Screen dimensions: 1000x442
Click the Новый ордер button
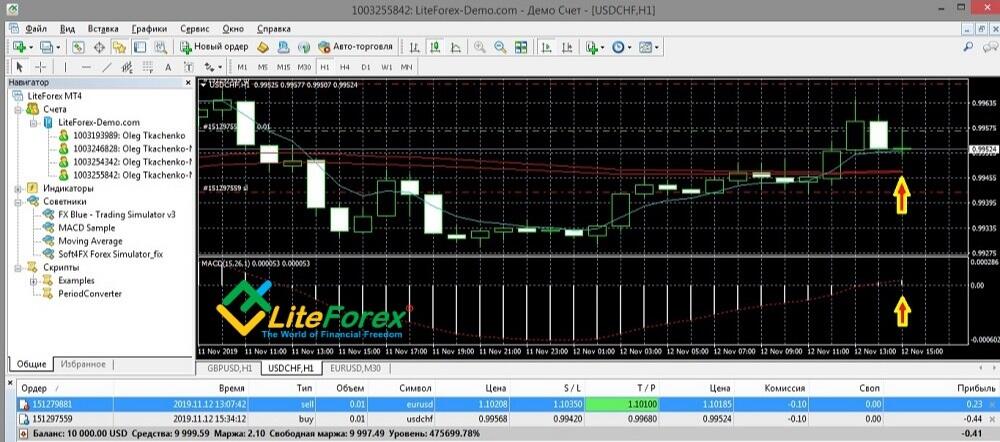click(x=214, y=47)
